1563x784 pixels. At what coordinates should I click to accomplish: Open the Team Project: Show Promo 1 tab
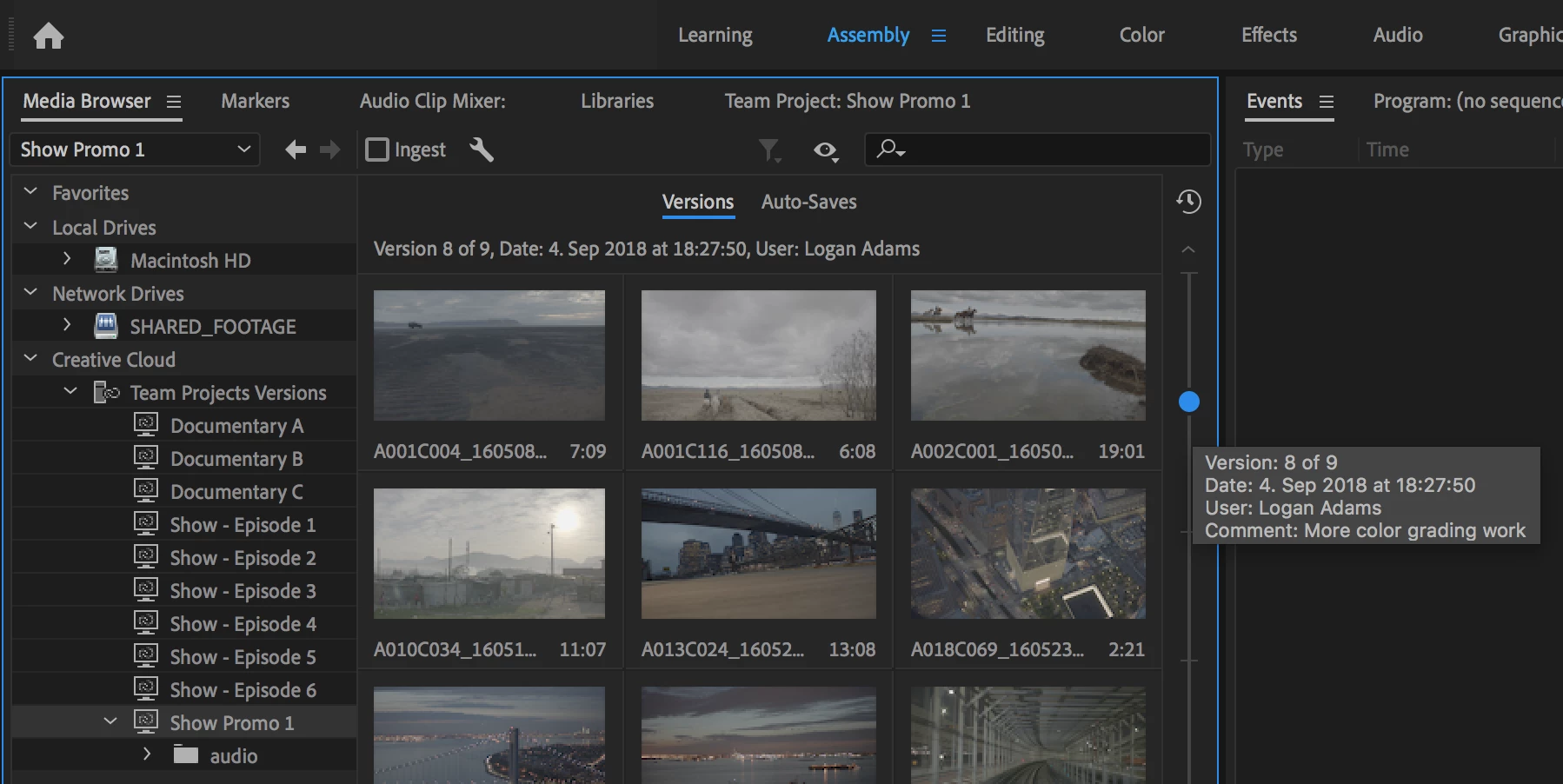click(x=848, y=102)
